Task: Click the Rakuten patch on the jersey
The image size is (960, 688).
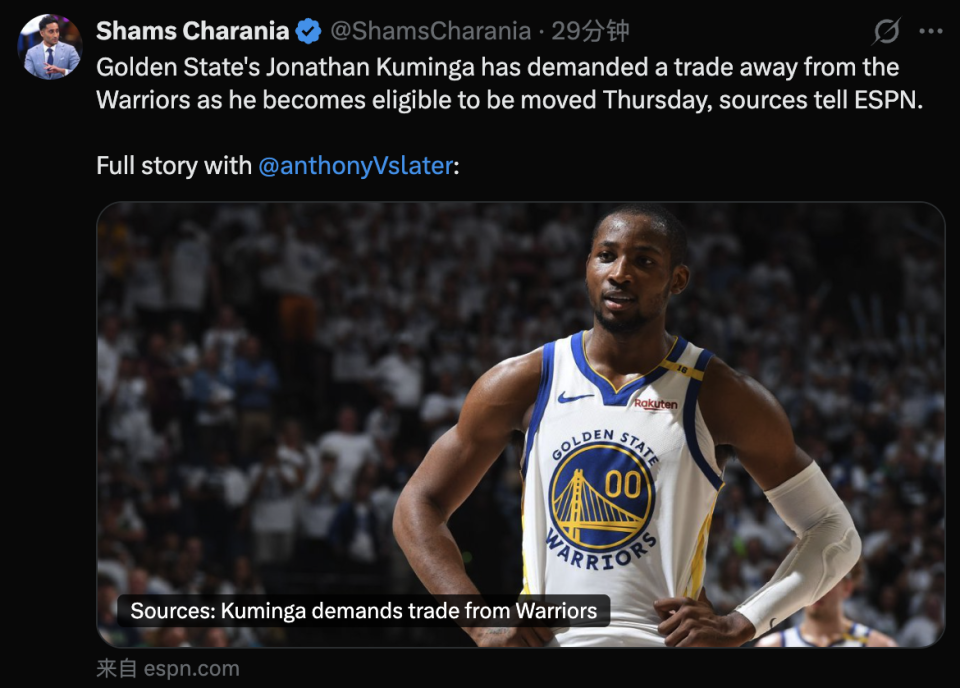Action: pyautogui.click(x=656, y=404)
